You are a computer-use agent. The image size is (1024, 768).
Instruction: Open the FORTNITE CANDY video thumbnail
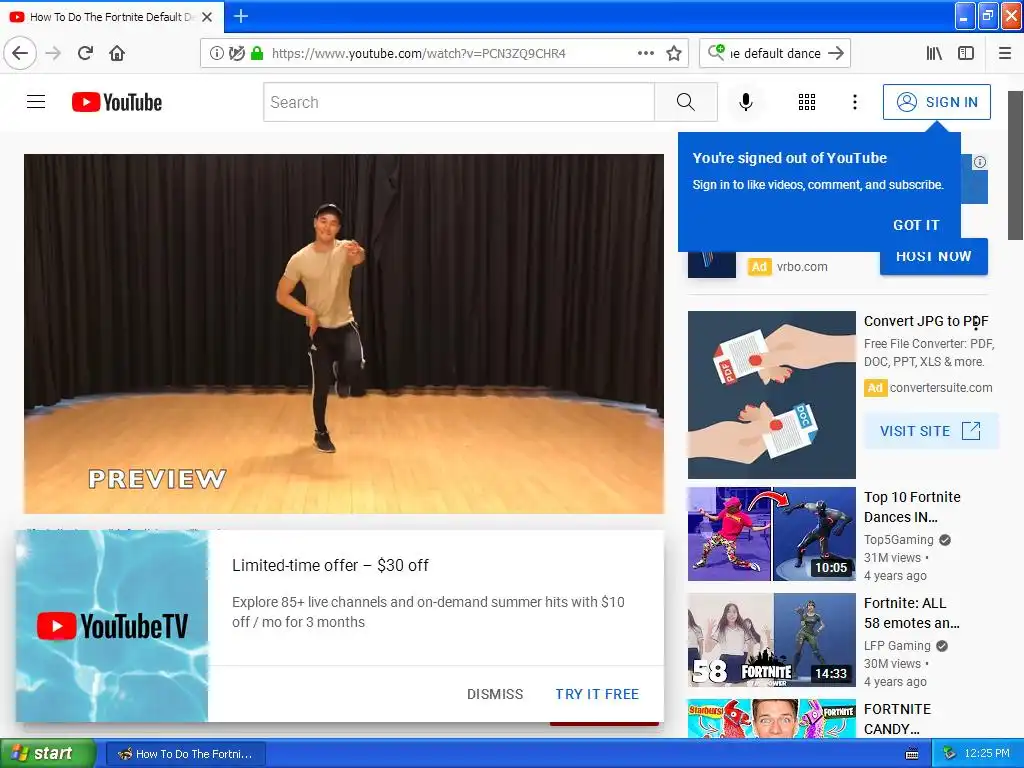(x=771, y=718)
